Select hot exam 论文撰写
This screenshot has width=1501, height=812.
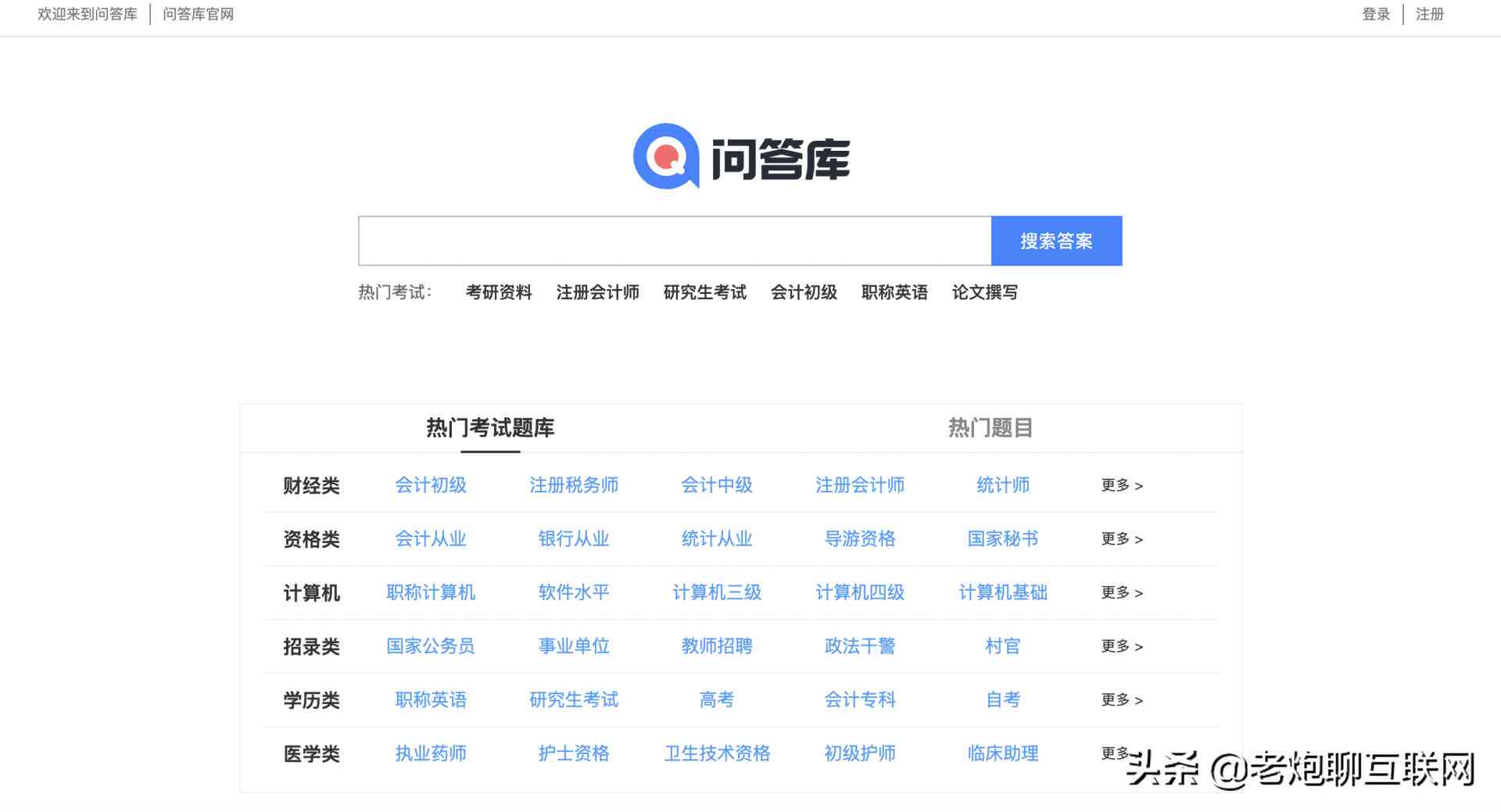coord(985,292)
